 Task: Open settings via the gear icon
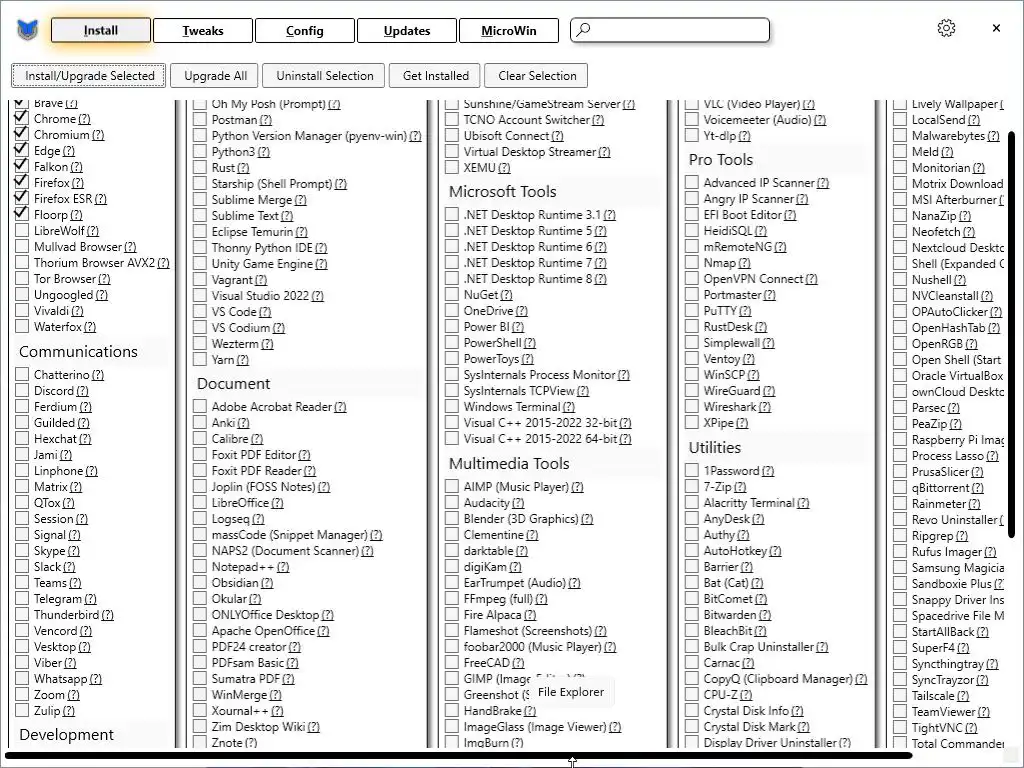pos(946,28)
